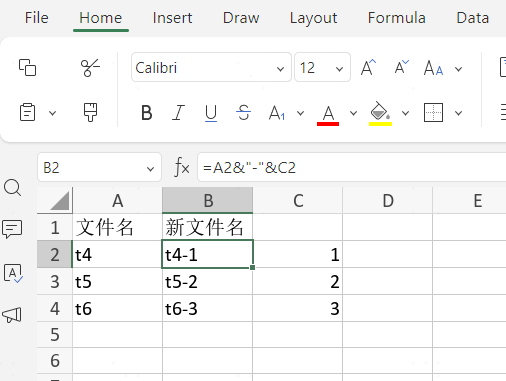The image size is (506, 381).
Task: Open the Name Box B2 dropdown
Action: [x=150, y=169]
